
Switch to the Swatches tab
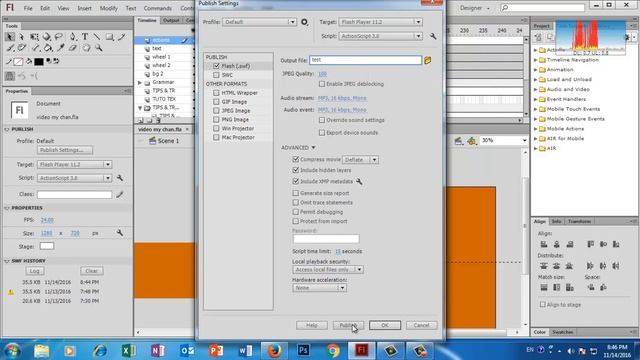coord(562,332)
